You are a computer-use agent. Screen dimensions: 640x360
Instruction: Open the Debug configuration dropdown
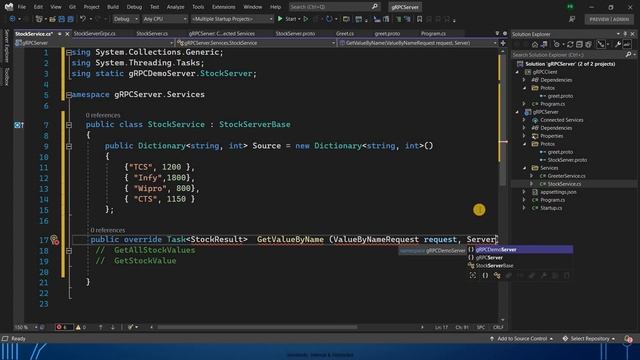(x=125, y=19)
